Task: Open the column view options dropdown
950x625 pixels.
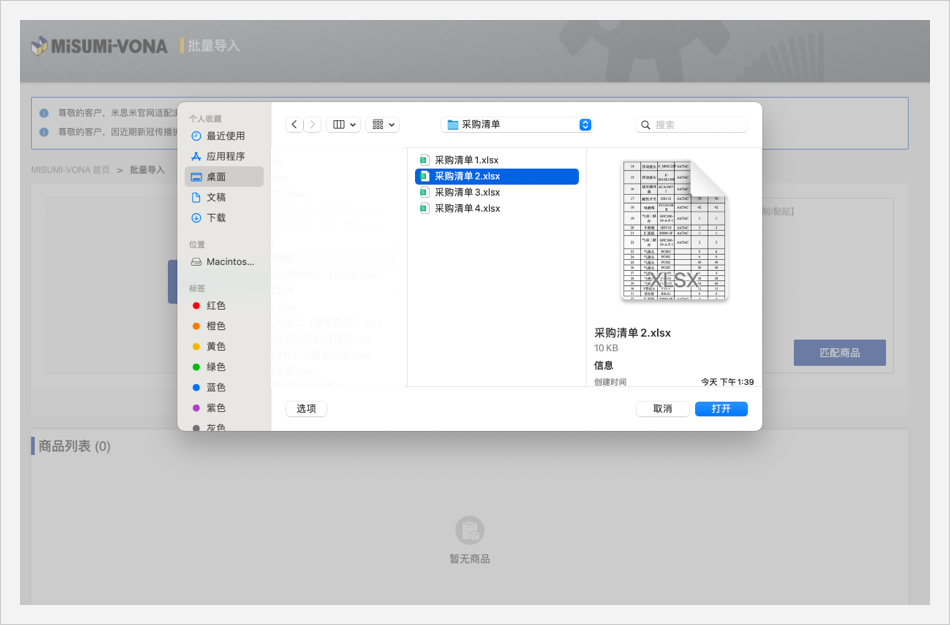Action: [344, 124]
